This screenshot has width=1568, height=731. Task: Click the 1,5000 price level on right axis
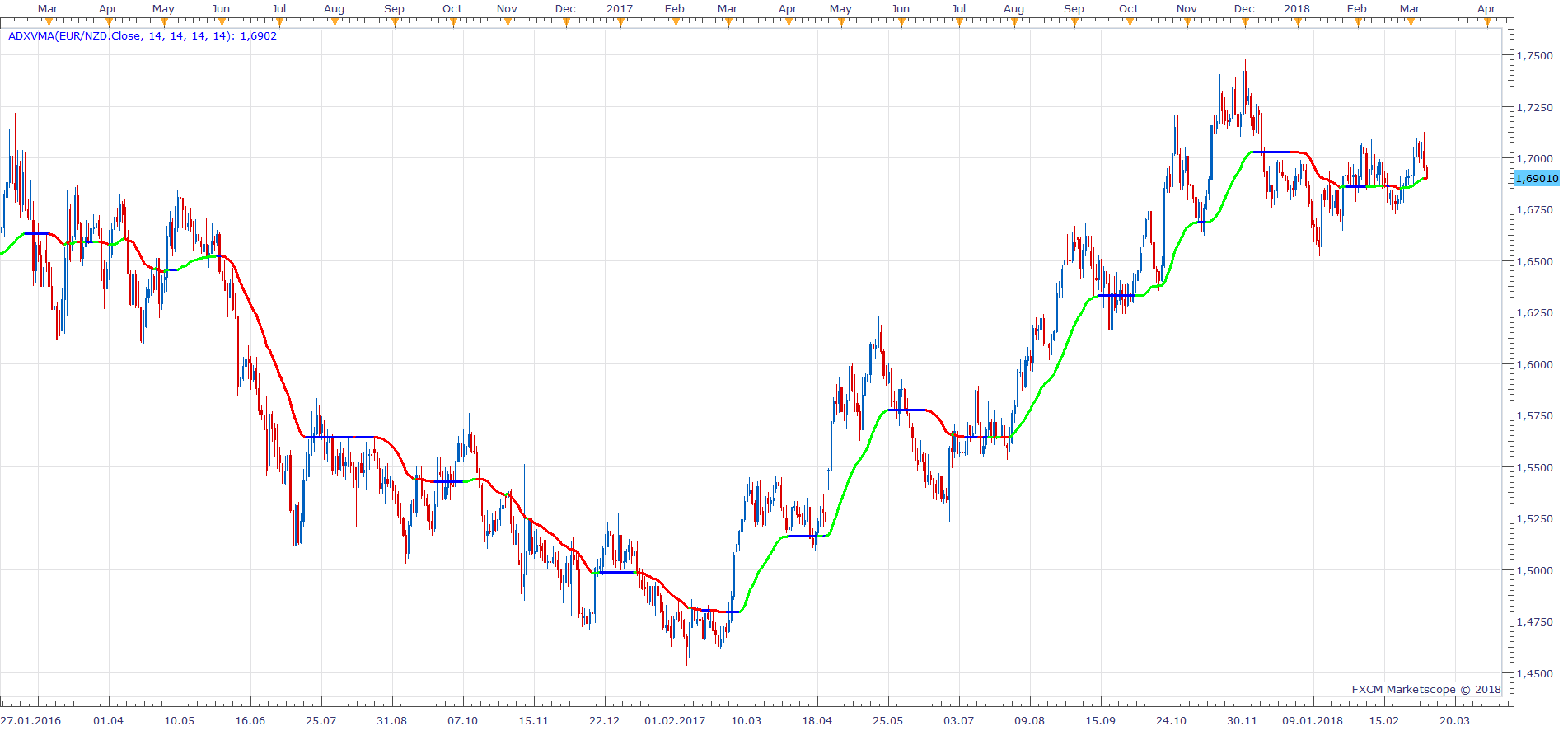point(1535,570)
